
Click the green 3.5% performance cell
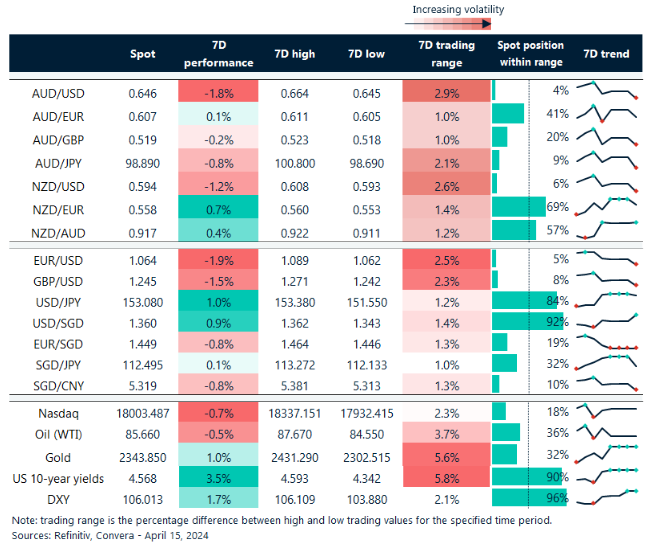(x=218, y=476)
